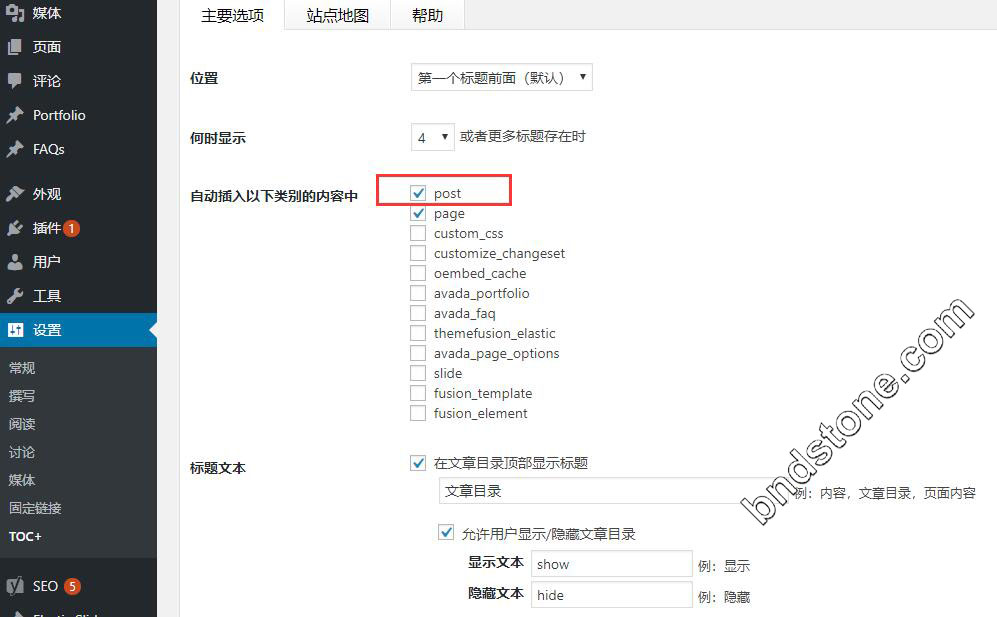Open the heading count dropdown showing 4
Image resolution: width=997 pixels, height=617 pixels.
432,137
